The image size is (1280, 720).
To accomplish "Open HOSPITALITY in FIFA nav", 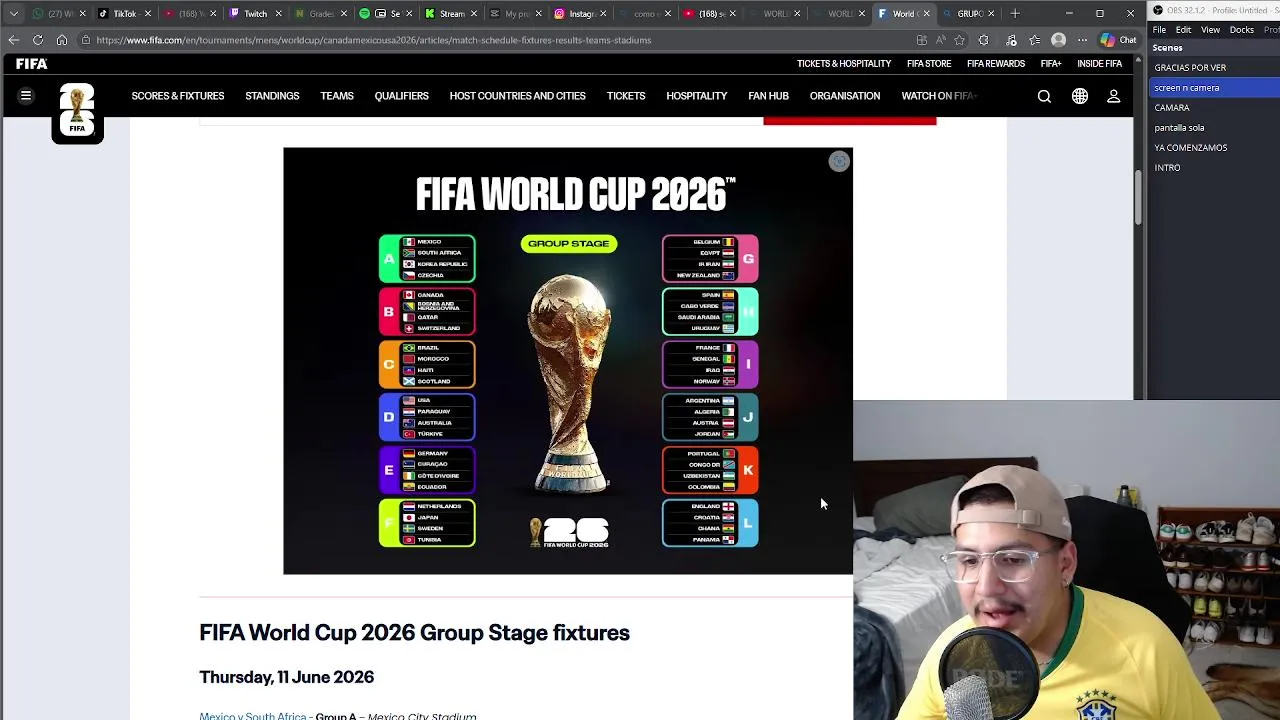I will [x=697, y=96].
